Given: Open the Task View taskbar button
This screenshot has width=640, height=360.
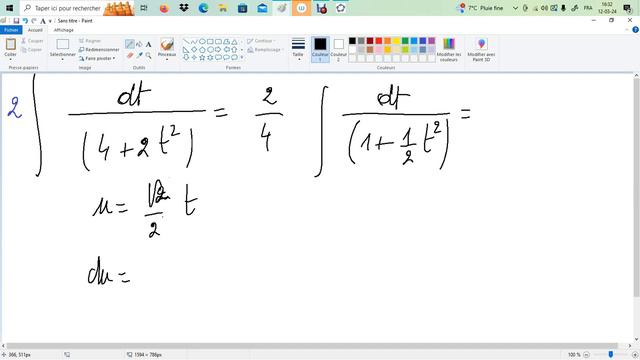Looking at the screenshot, I should [x=144, y=8].
